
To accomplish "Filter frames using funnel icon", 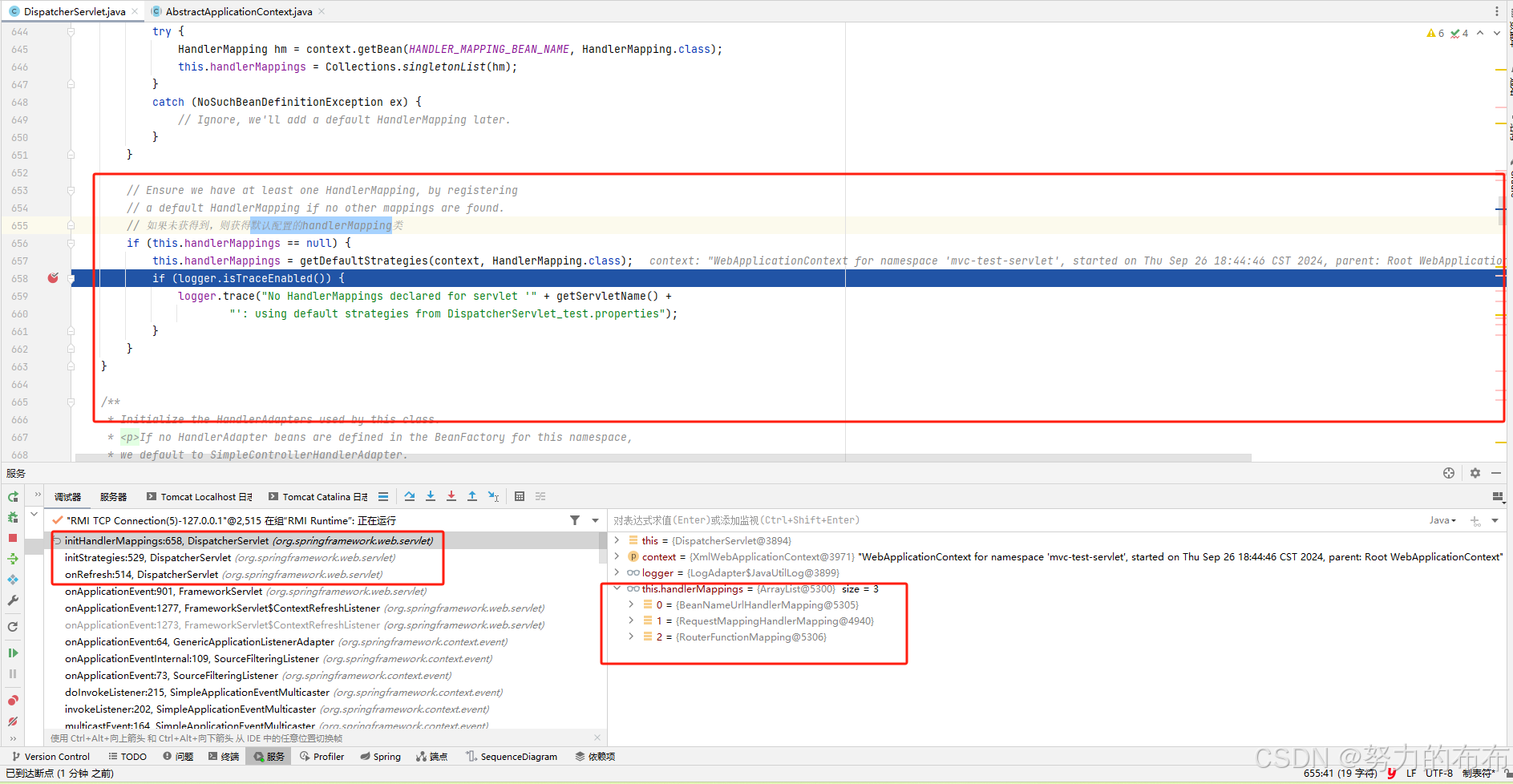I will (x=575, y=520).
